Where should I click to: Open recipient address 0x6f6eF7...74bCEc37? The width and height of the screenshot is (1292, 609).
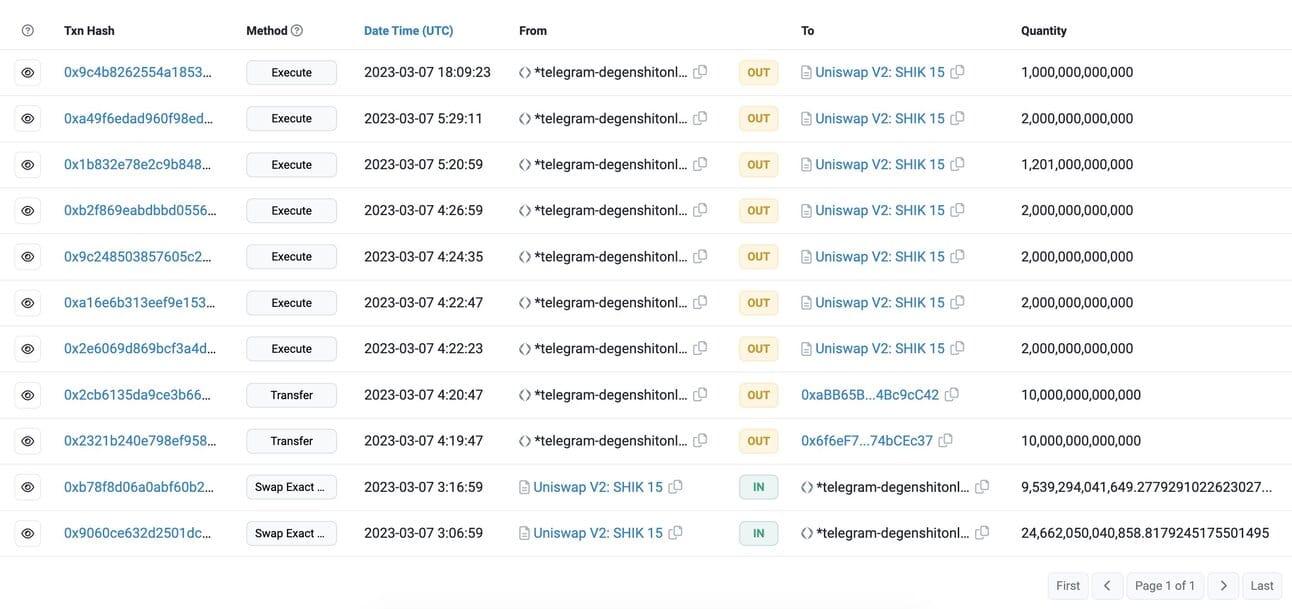tap(867, 441)
